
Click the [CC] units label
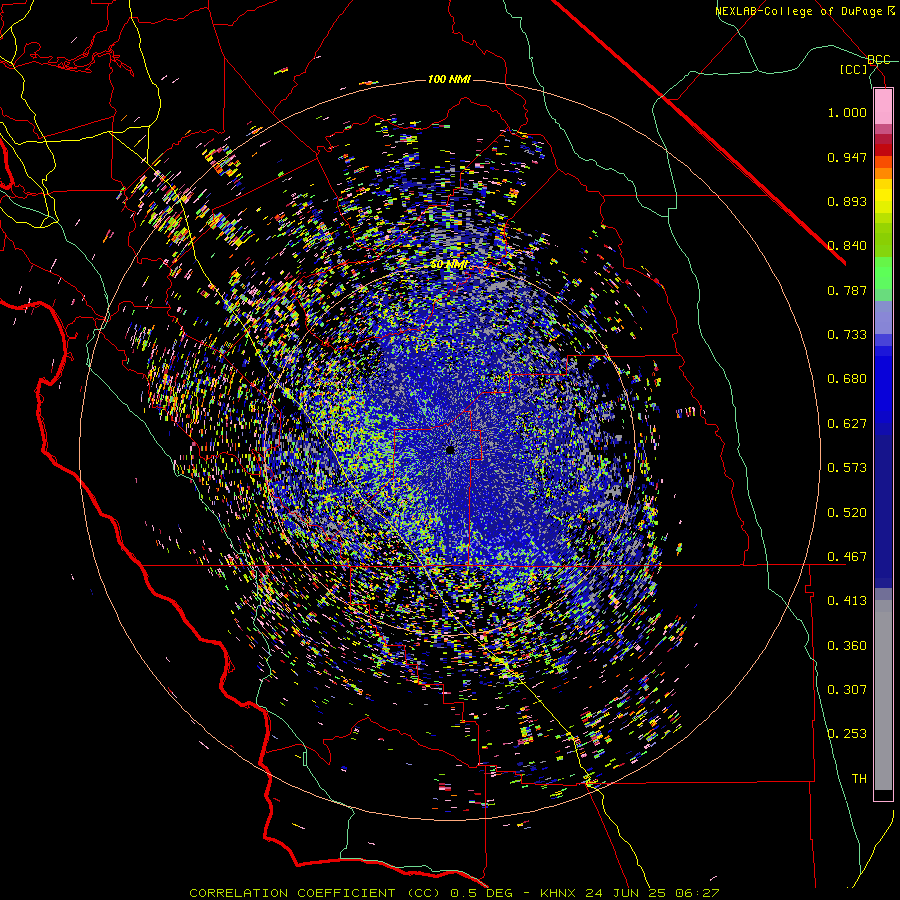(x=854, y=69)
